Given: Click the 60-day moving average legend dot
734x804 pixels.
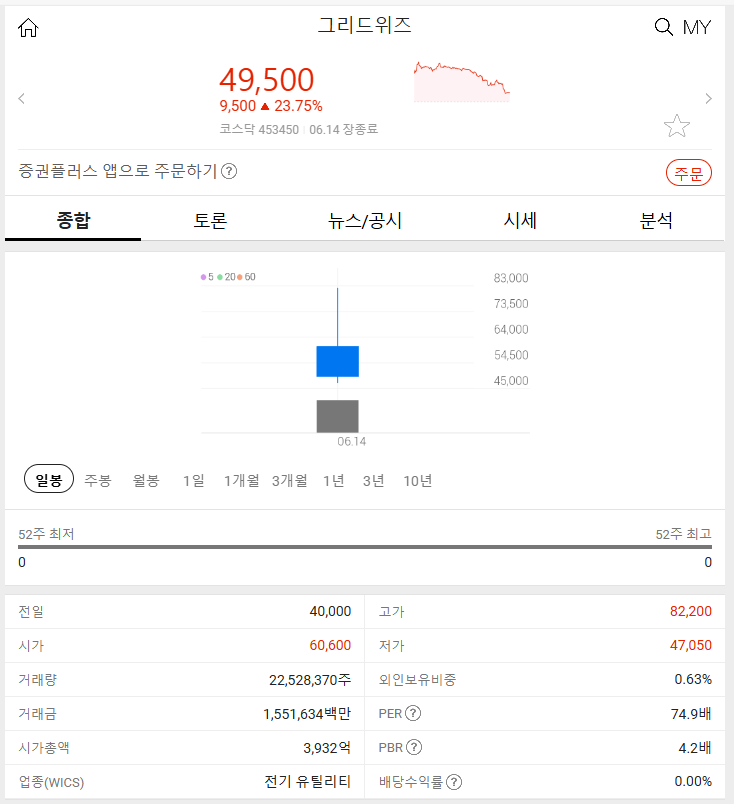Looking at the screenshot, I should coord(240,277).
